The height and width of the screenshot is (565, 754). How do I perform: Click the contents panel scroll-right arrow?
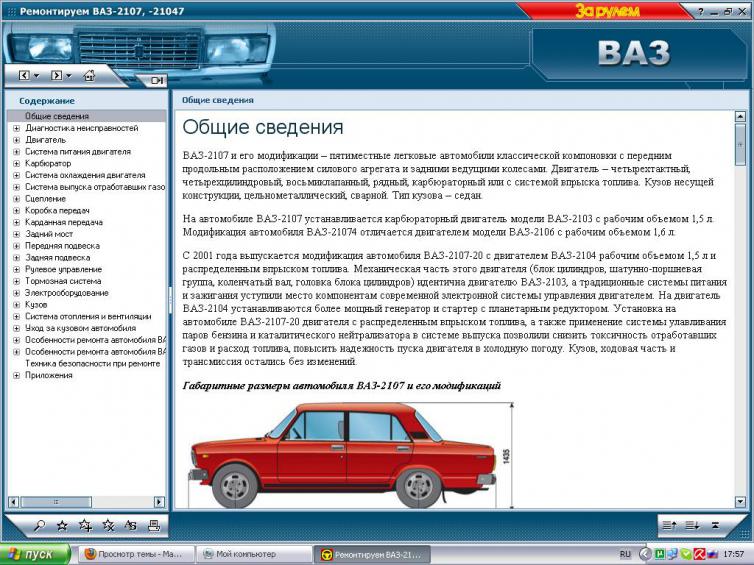pyautogui.click(x=159, y=502)
